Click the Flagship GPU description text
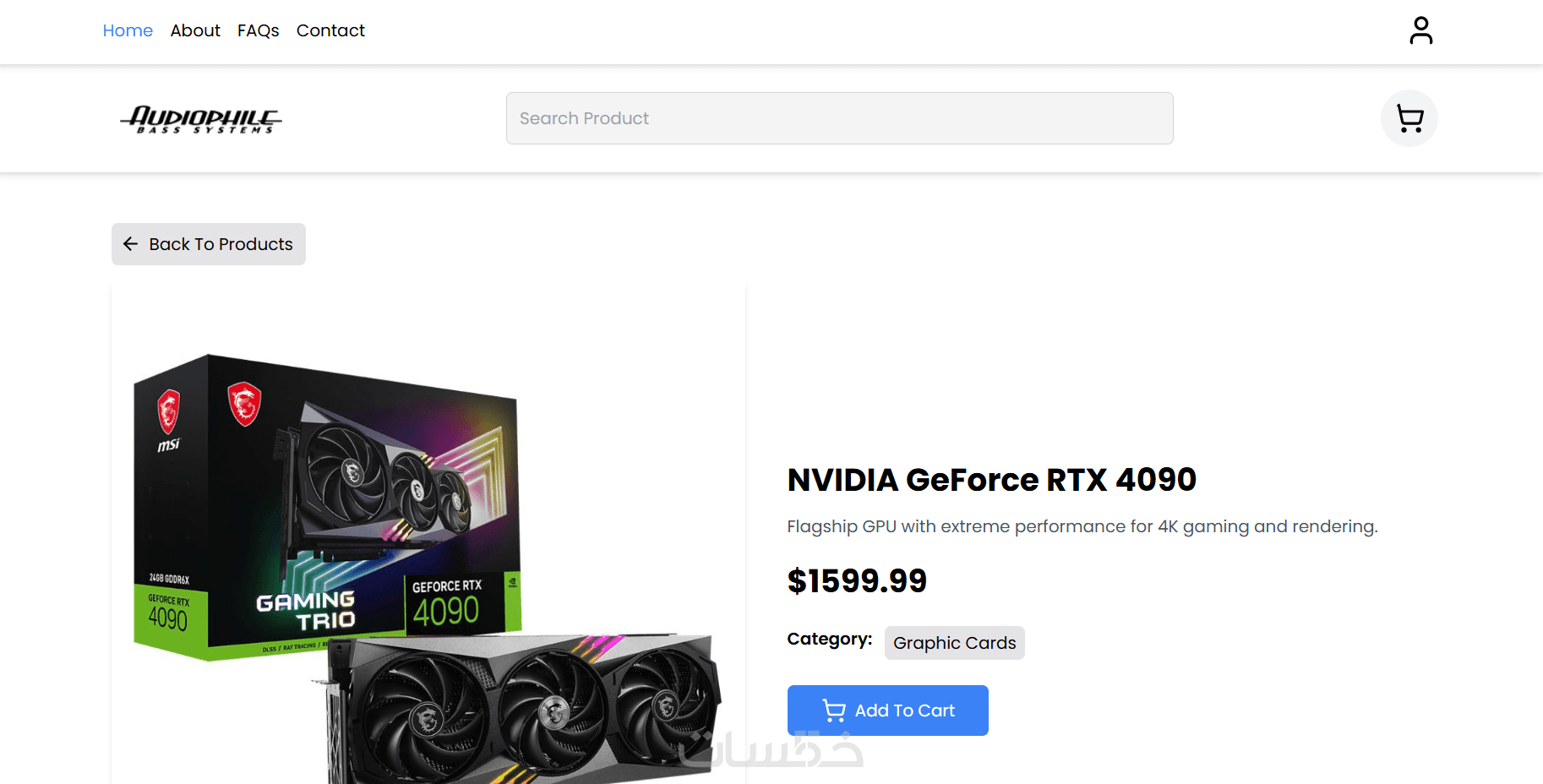The height and width of the screenshot is (784, 1543). [1082, 526]
